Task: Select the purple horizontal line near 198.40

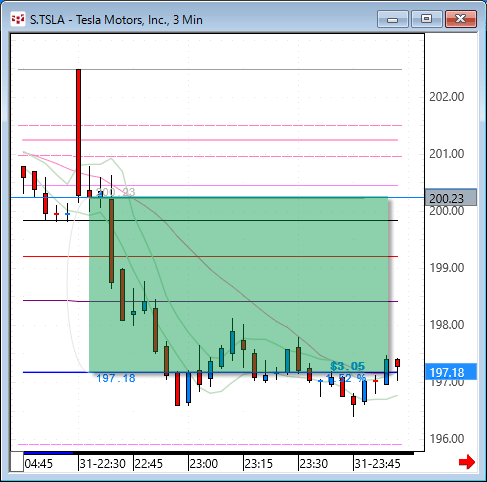Action: pos(210,301)
